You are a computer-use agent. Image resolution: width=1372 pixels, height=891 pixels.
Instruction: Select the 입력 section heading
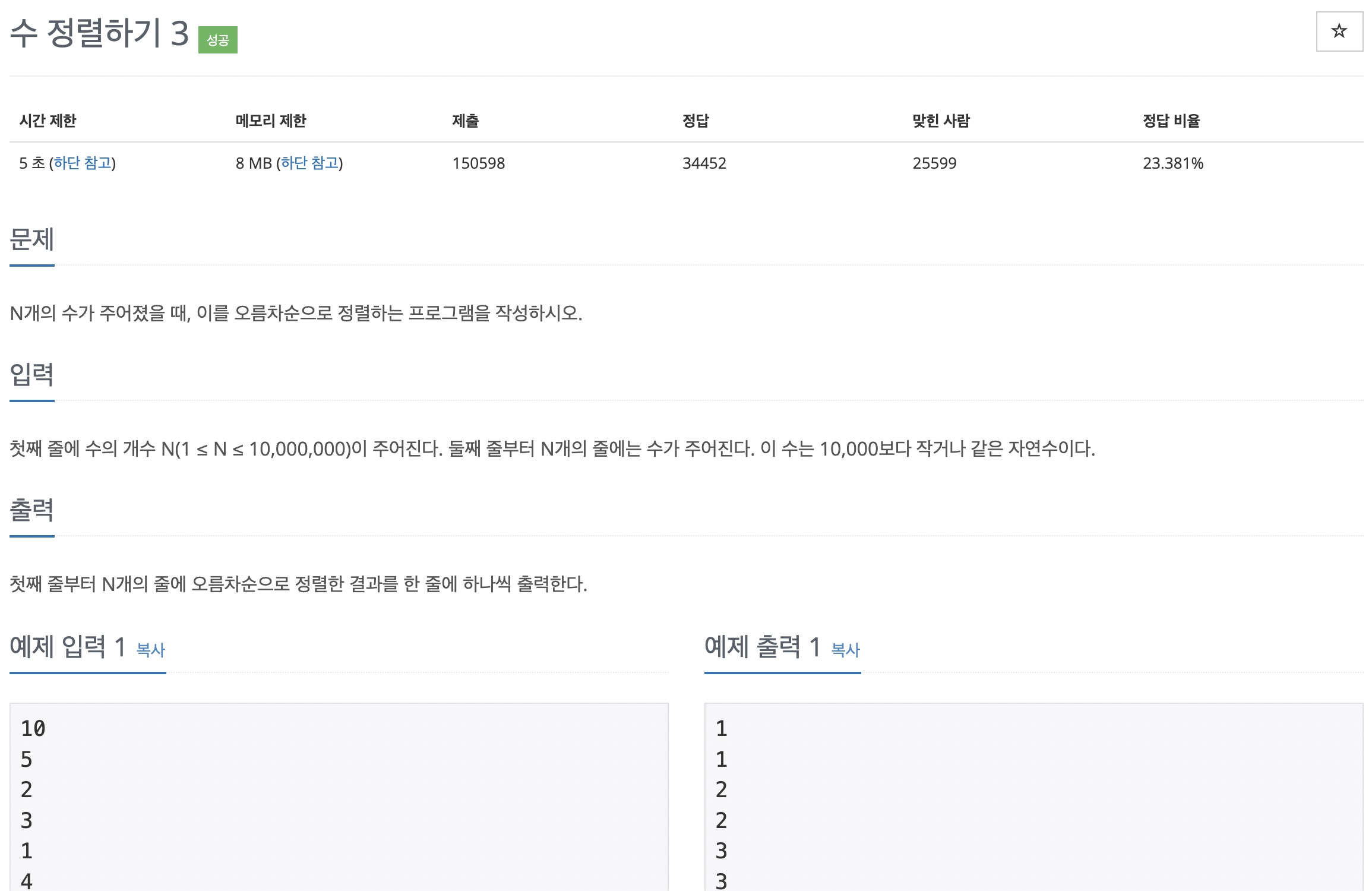(x=32, y=375)
